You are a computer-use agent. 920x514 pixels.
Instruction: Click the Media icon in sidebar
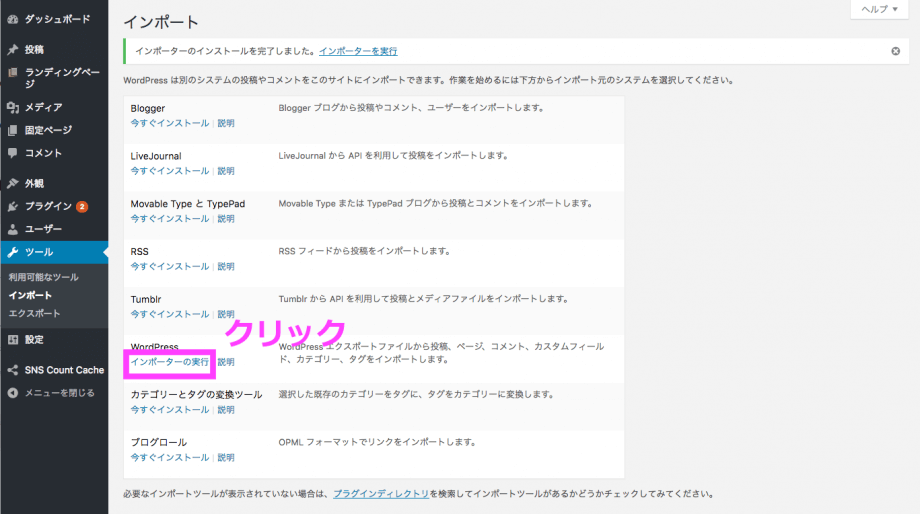tap(12, 107)
